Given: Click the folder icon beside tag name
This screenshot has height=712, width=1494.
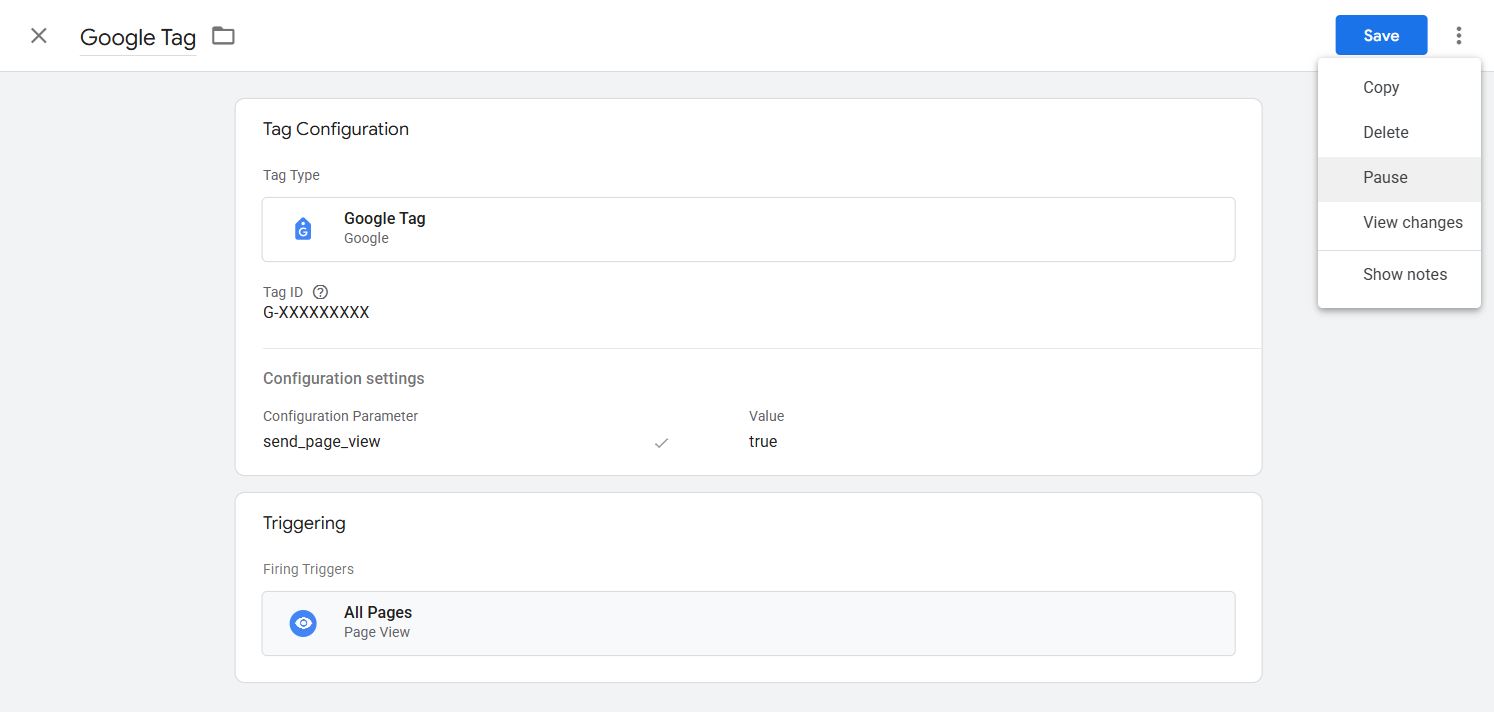Looking at the screenshot, I should point(223,36).
